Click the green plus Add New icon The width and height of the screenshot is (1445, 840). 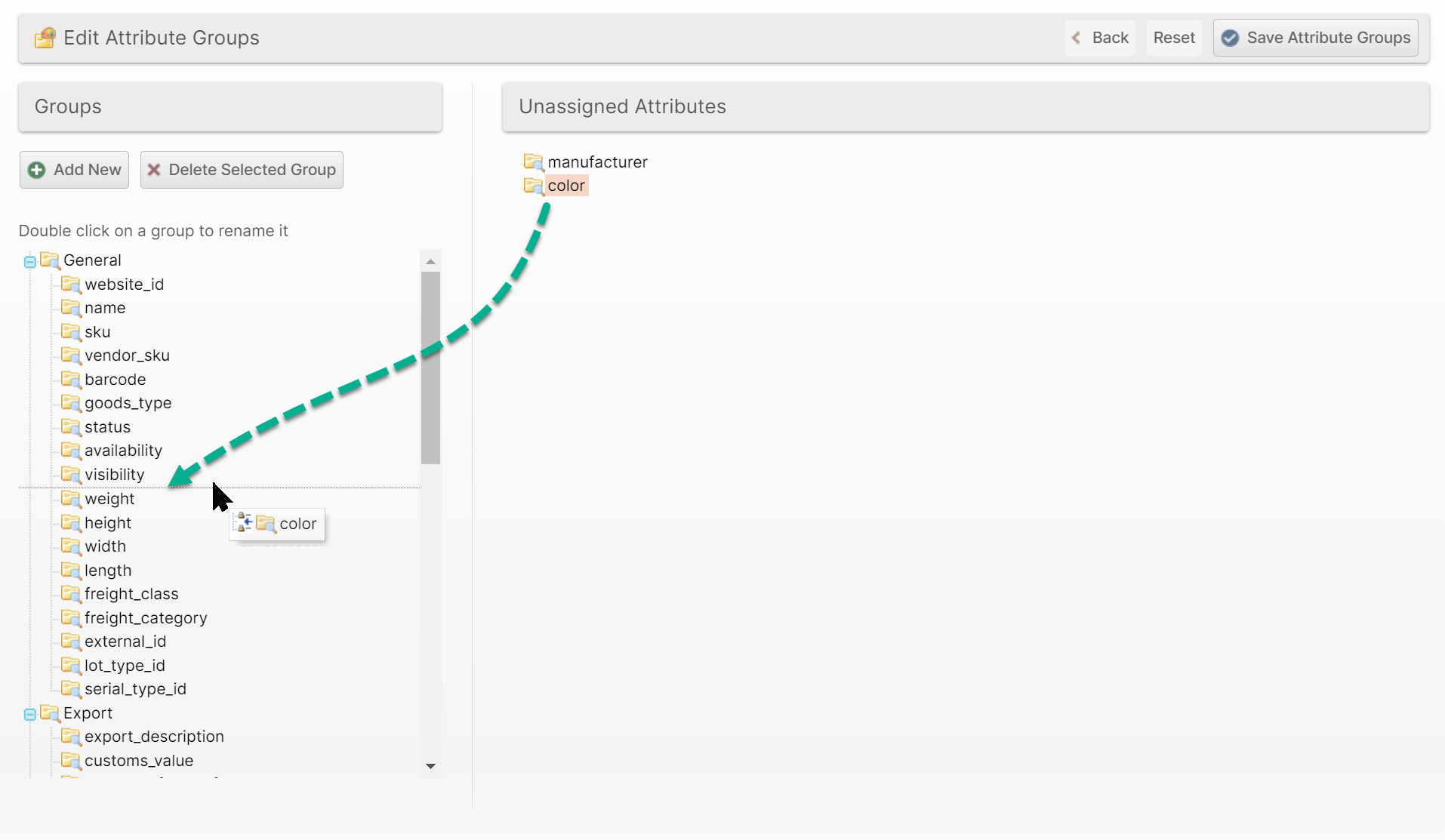pos(36,170)
